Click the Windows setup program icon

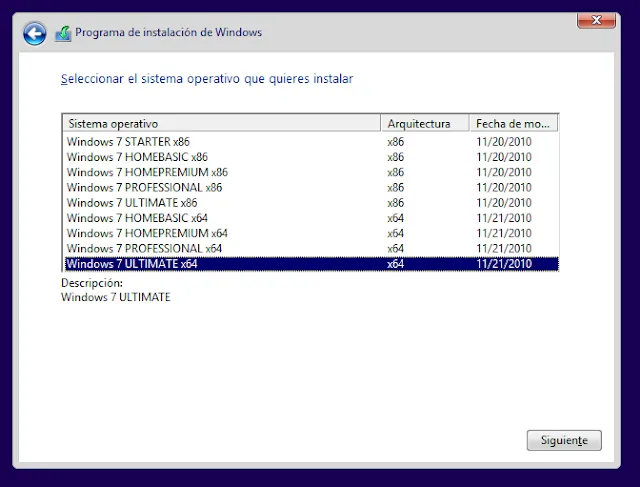(x=63, y=33)
